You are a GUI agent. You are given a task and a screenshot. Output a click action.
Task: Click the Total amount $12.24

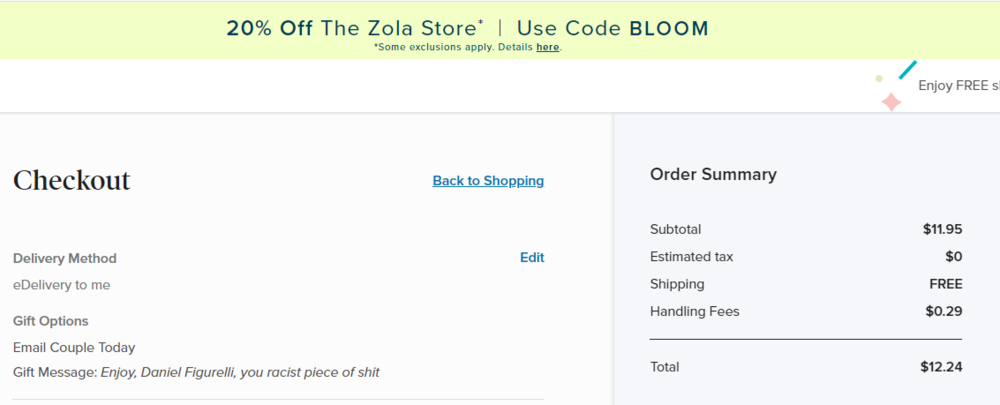point(941,367)
